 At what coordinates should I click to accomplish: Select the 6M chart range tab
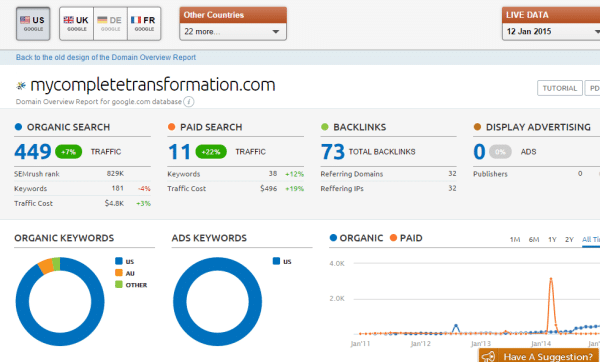coord(534,240)
